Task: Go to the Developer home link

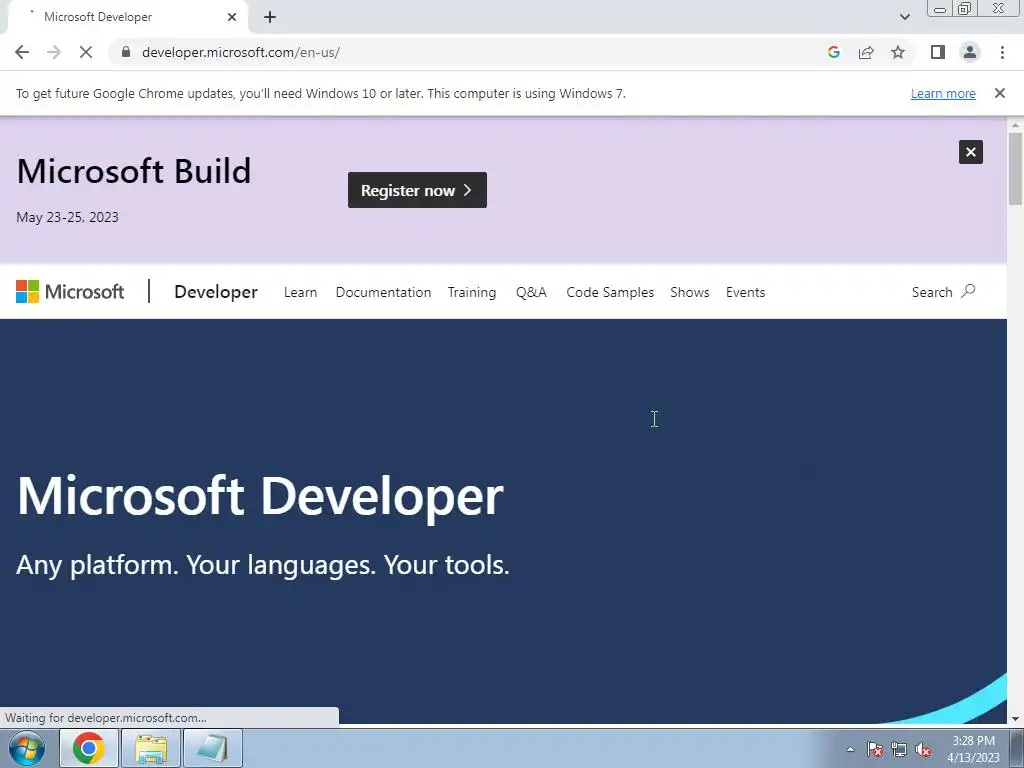Action: click(x=216, y=292)
